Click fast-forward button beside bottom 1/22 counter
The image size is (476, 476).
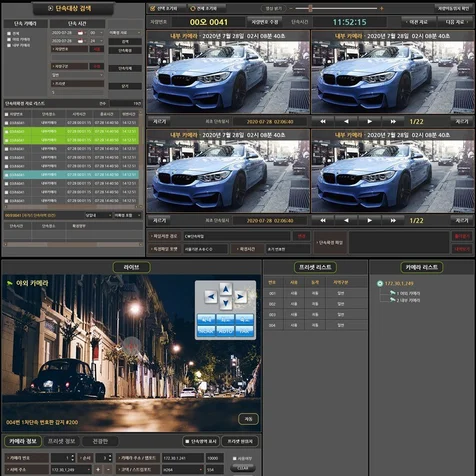[393, 220]
